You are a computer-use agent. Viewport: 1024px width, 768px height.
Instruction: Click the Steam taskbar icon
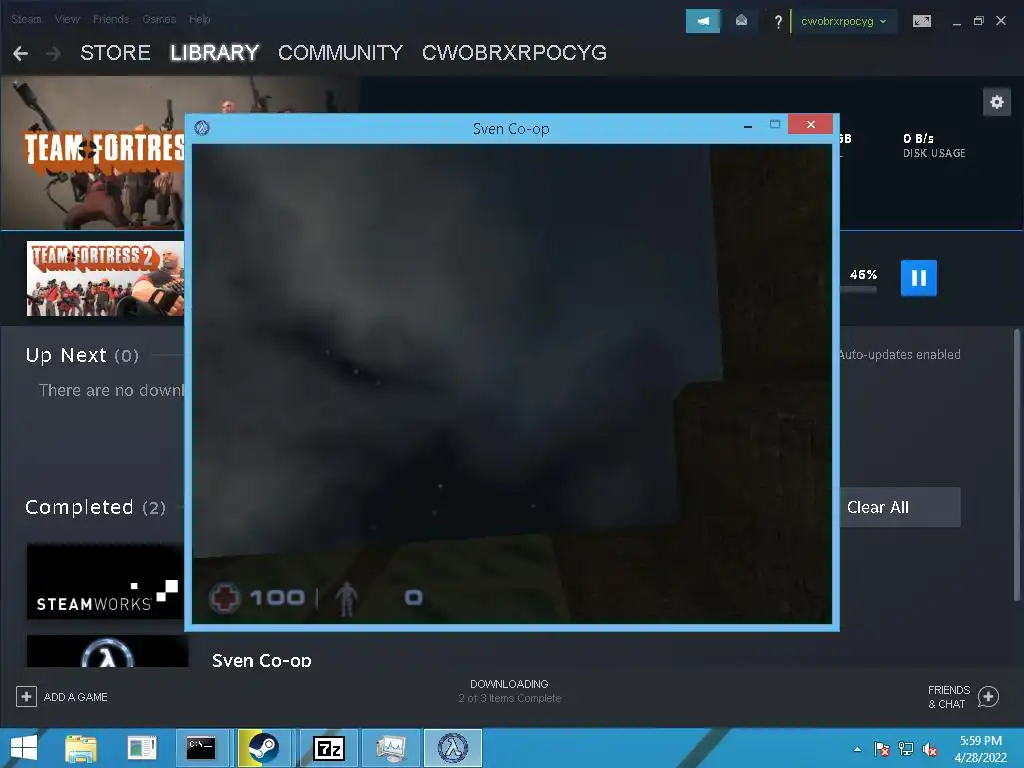264,748
